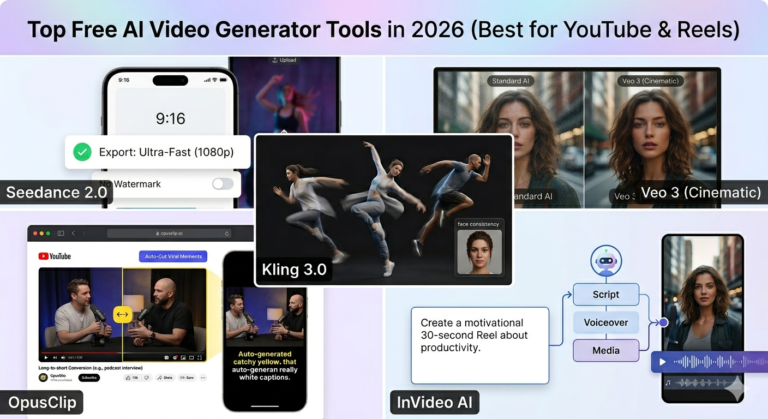The image size is (768, 419).
Task: Click the blue connector dot beside the phone
Action: (663, 322)
